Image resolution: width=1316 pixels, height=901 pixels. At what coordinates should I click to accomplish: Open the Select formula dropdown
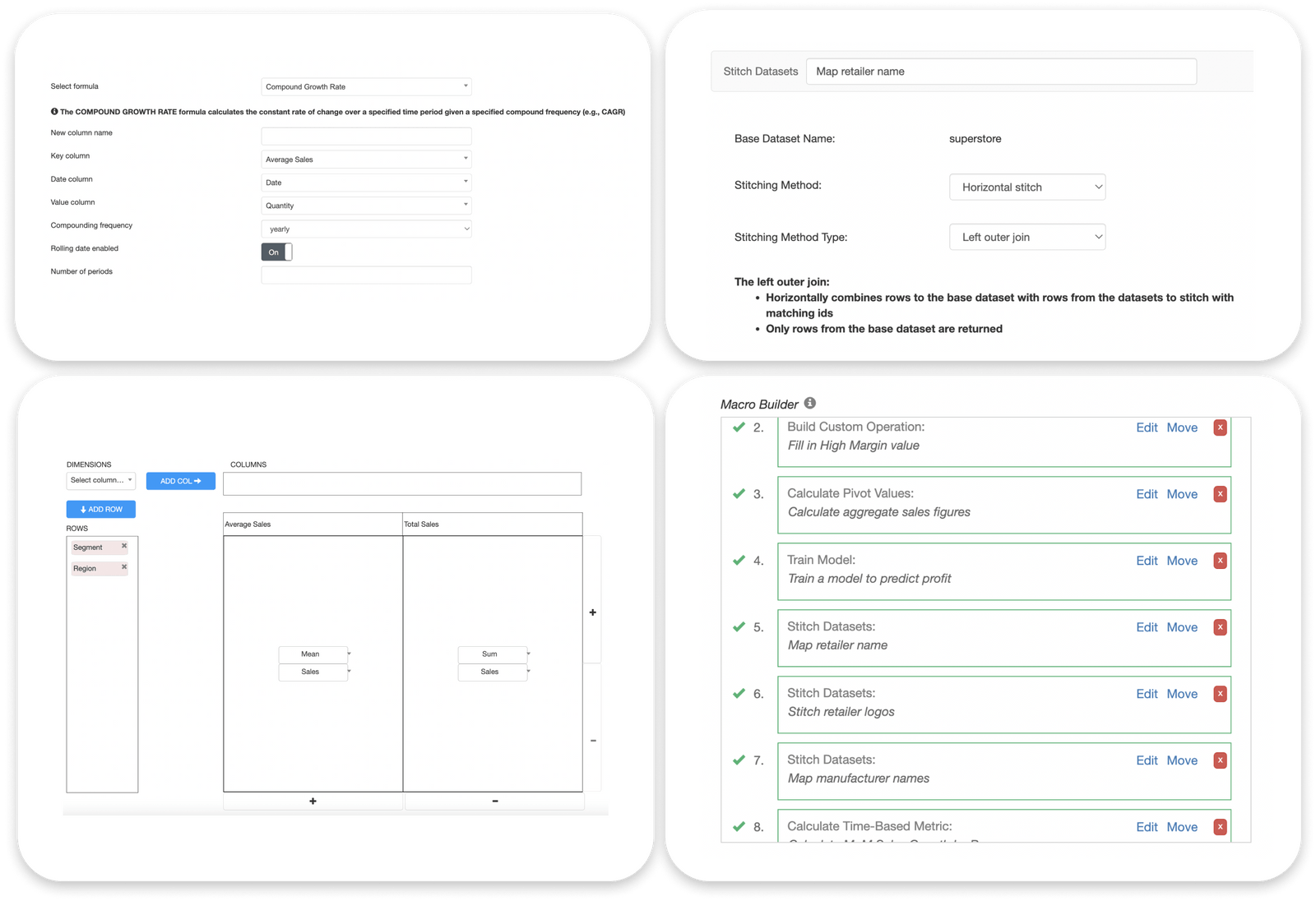[x=366, y=86]
